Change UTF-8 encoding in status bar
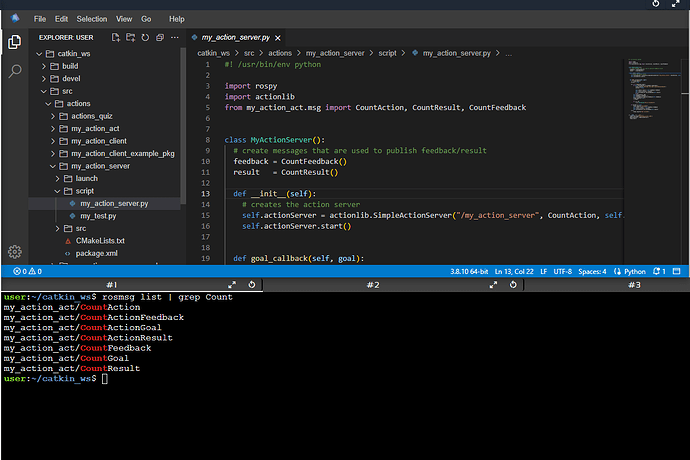Screen dimensions: 690x460 [x=562, y=271]
